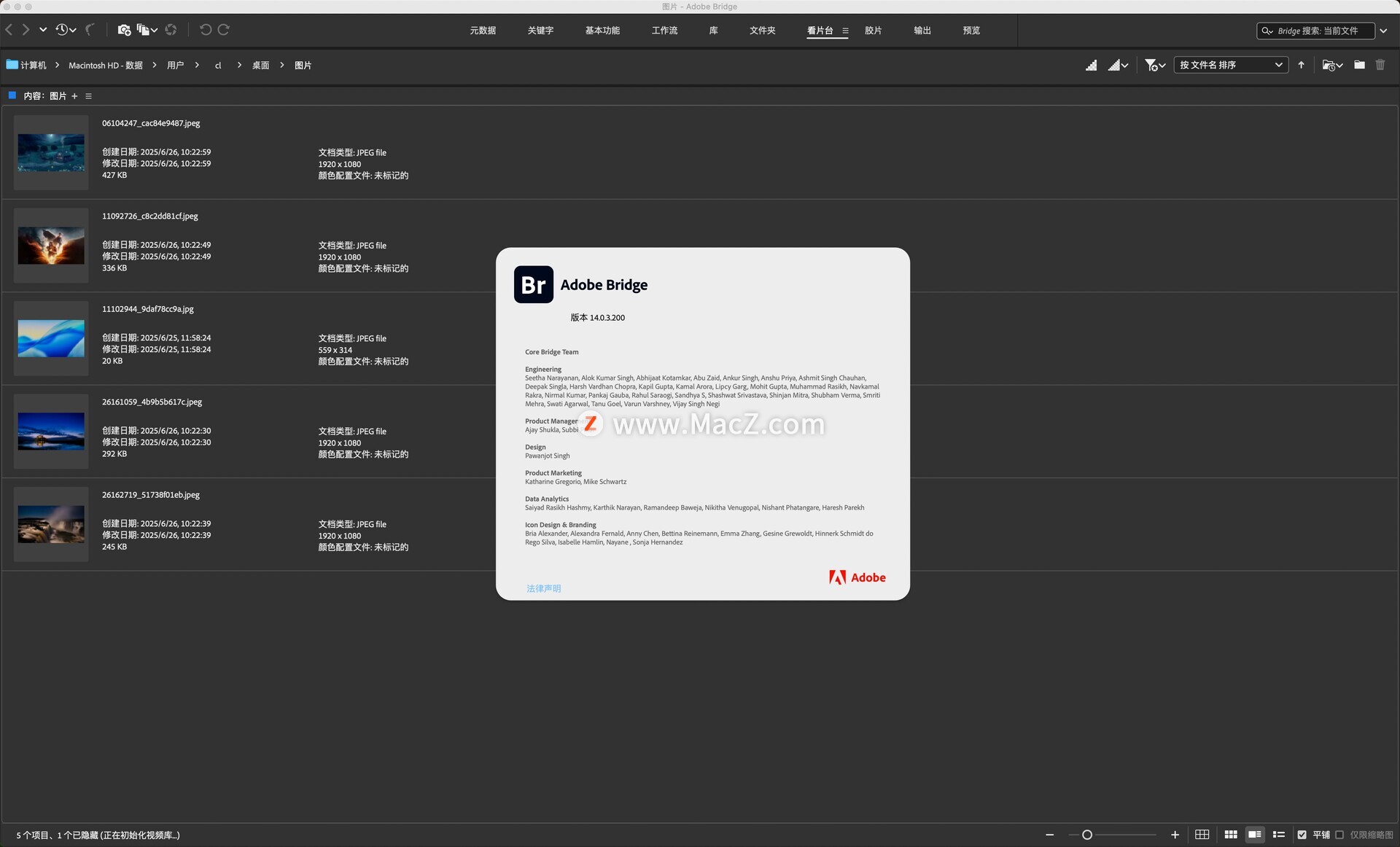
Task: Uncheck the 平铺 checkbox
Action: pos(1302,835)
